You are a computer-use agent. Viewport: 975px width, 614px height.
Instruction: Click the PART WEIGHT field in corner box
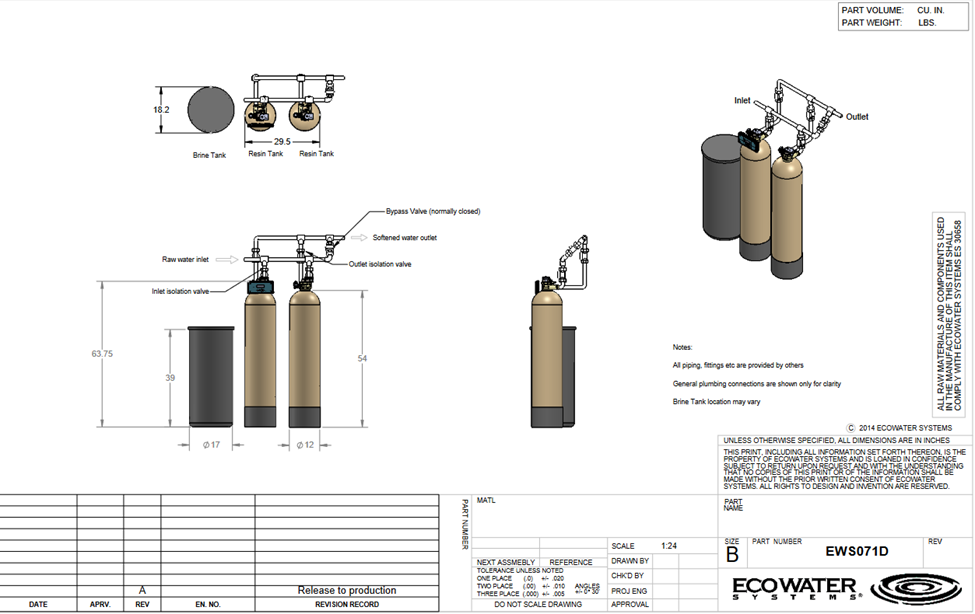click(903, 22)
